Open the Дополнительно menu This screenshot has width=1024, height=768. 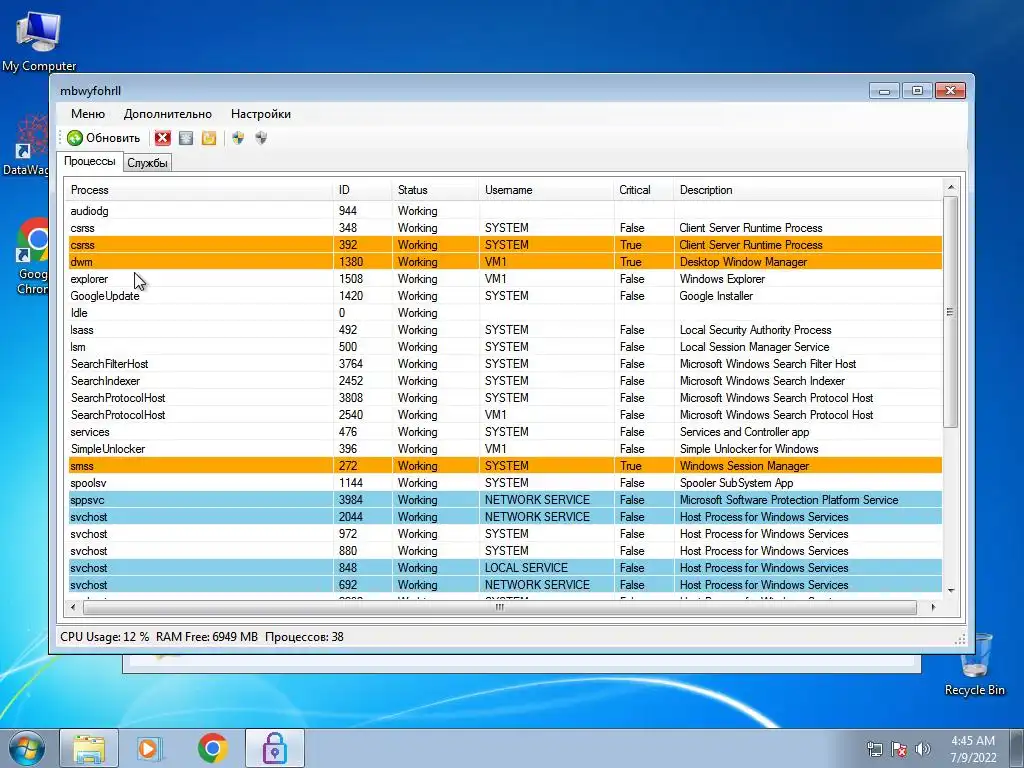(168, 114)
